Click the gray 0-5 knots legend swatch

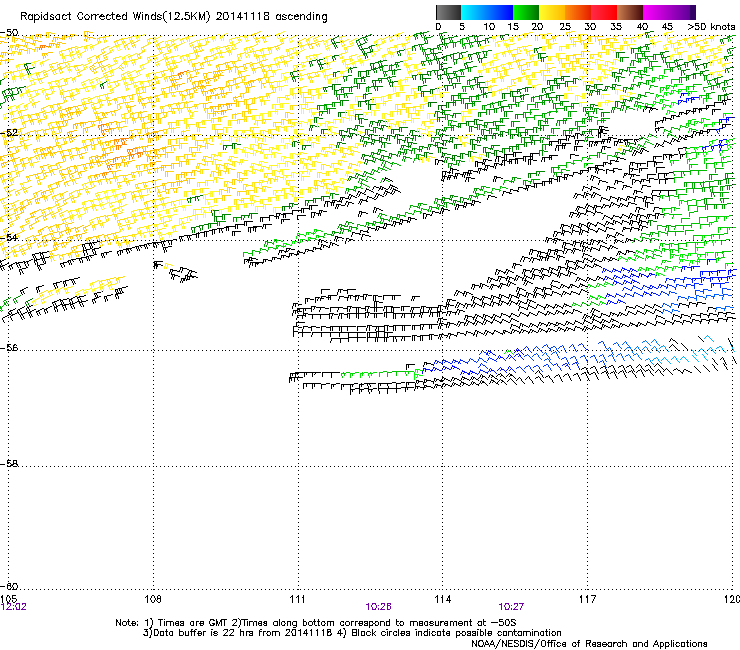pyautogui.click(x=448, y=12)
